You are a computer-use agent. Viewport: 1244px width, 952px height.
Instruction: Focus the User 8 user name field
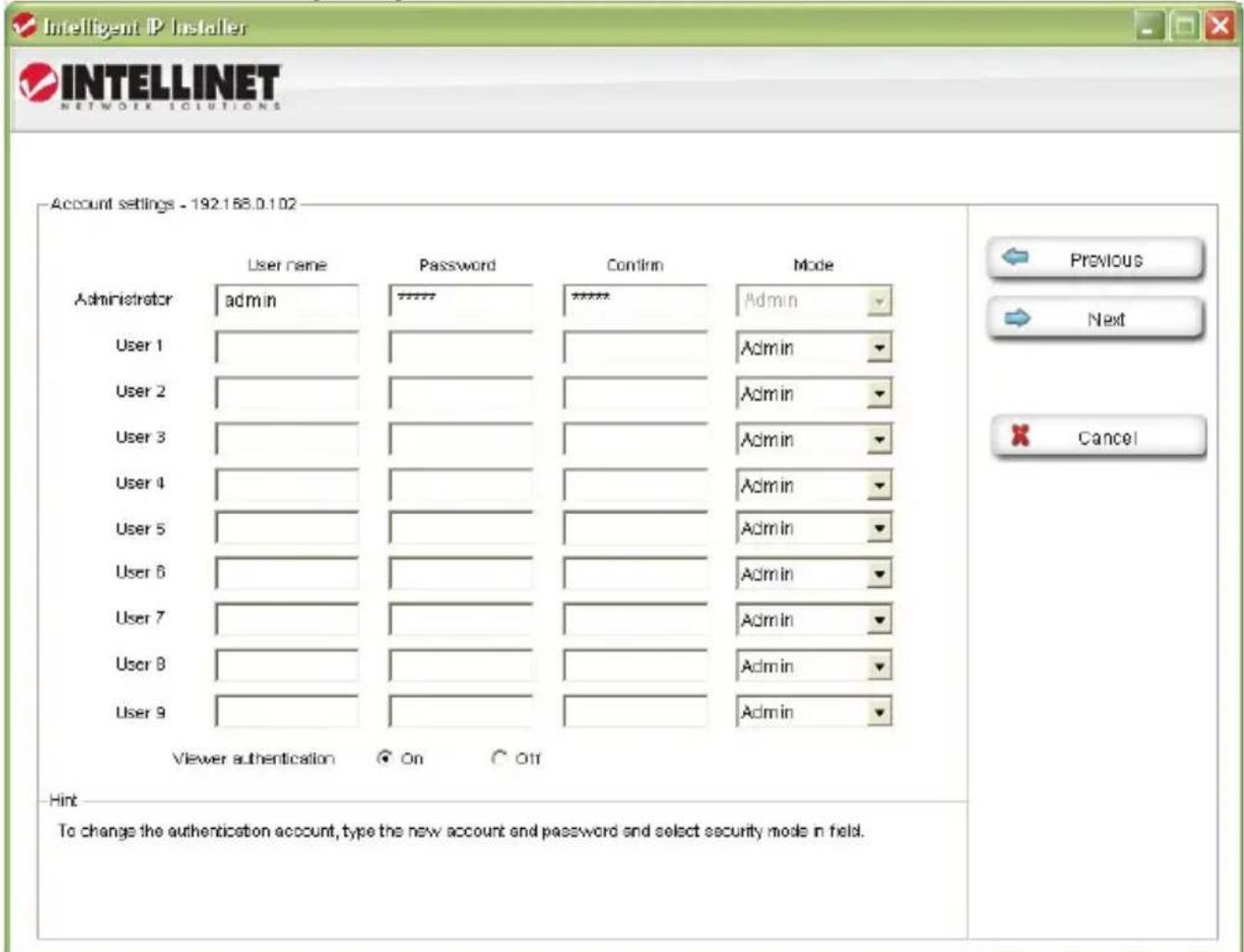click(287, 665)
